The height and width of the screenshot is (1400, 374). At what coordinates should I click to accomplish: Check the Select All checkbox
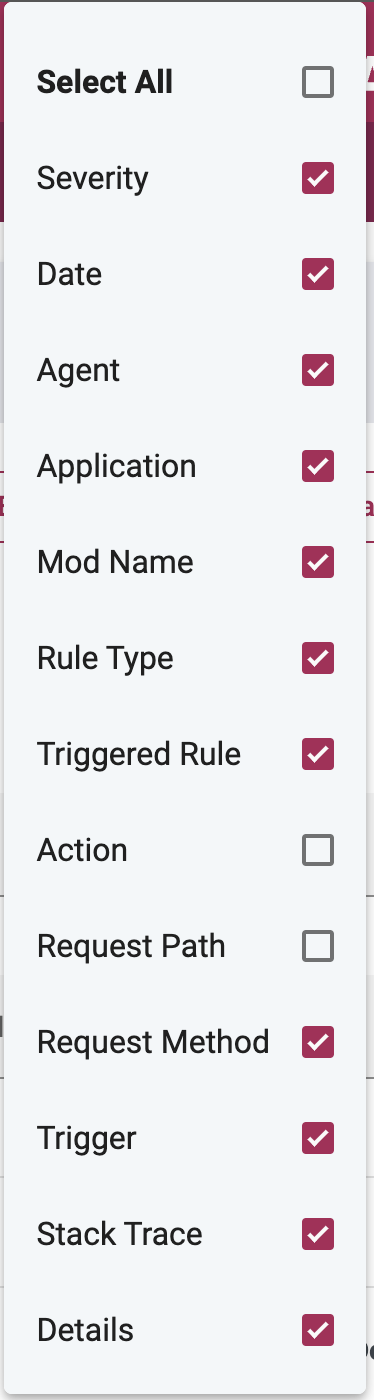click(x=318, y=83)
